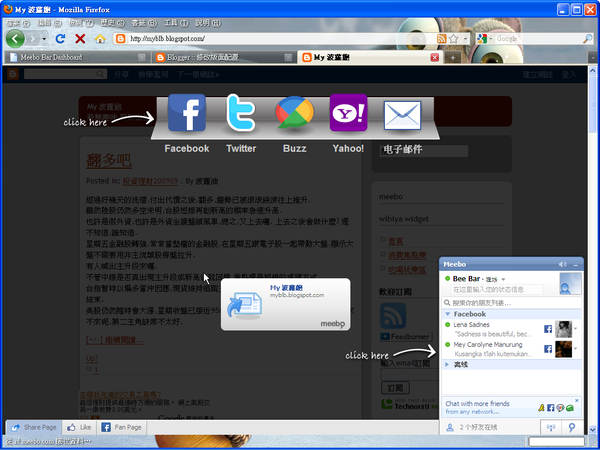The image size is (600, 450).
Task: Open Bee Bar status dropdown arrow
Action: (x=504, y=279)
